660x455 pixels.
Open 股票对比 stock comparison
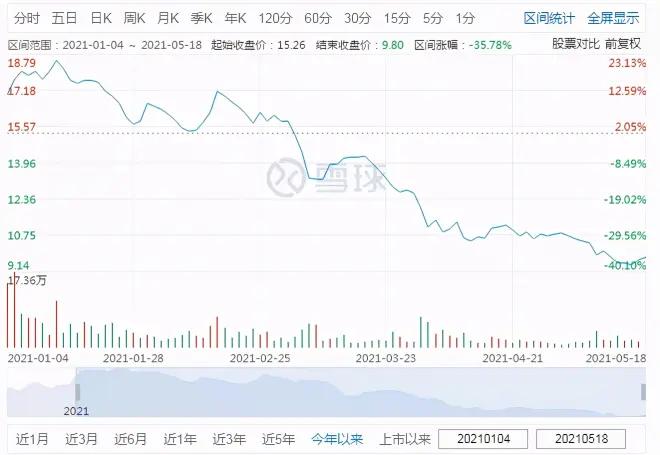point(576,45)
